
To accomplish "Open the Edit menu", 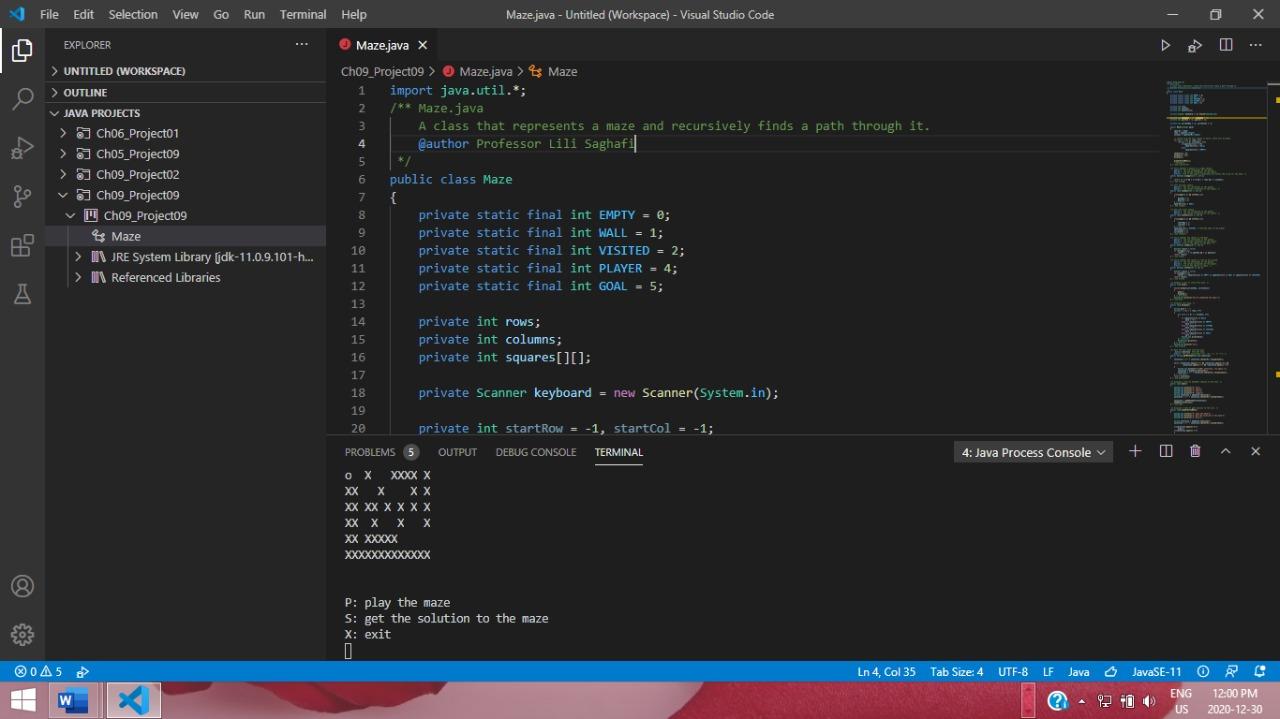I will (x=83, y=14).
